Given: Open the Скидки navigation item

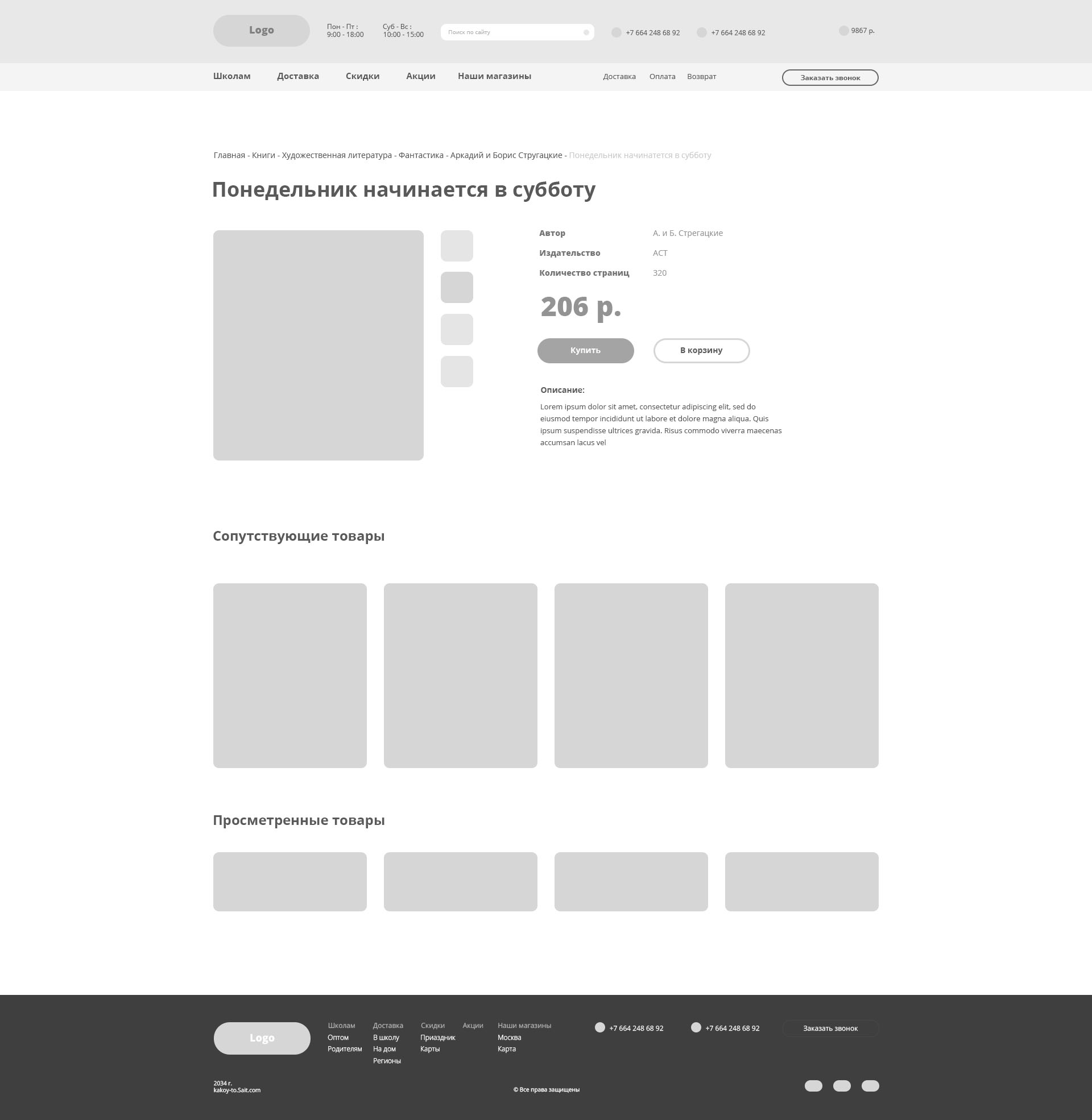Looking at the screenshot, I should coord(362,76).
